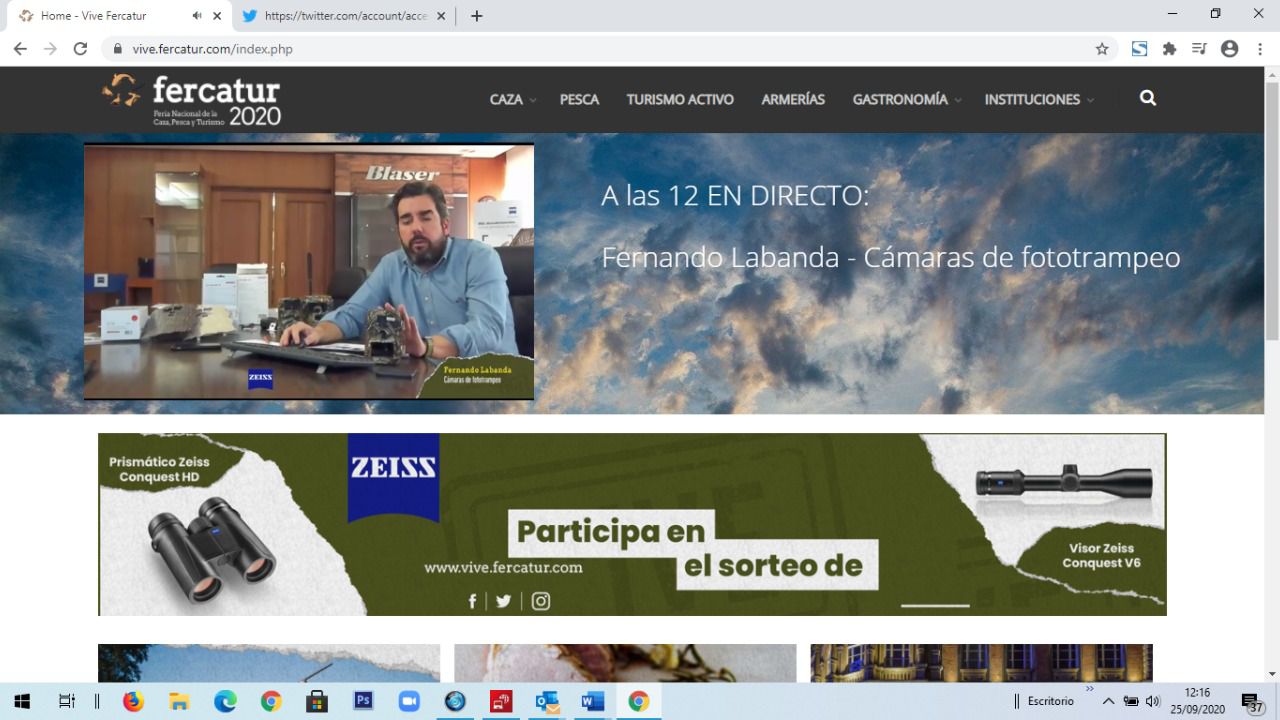This screenshot has height=720, width=1280.
Task: View site security lock information
Action: click(x=118, y=48)
